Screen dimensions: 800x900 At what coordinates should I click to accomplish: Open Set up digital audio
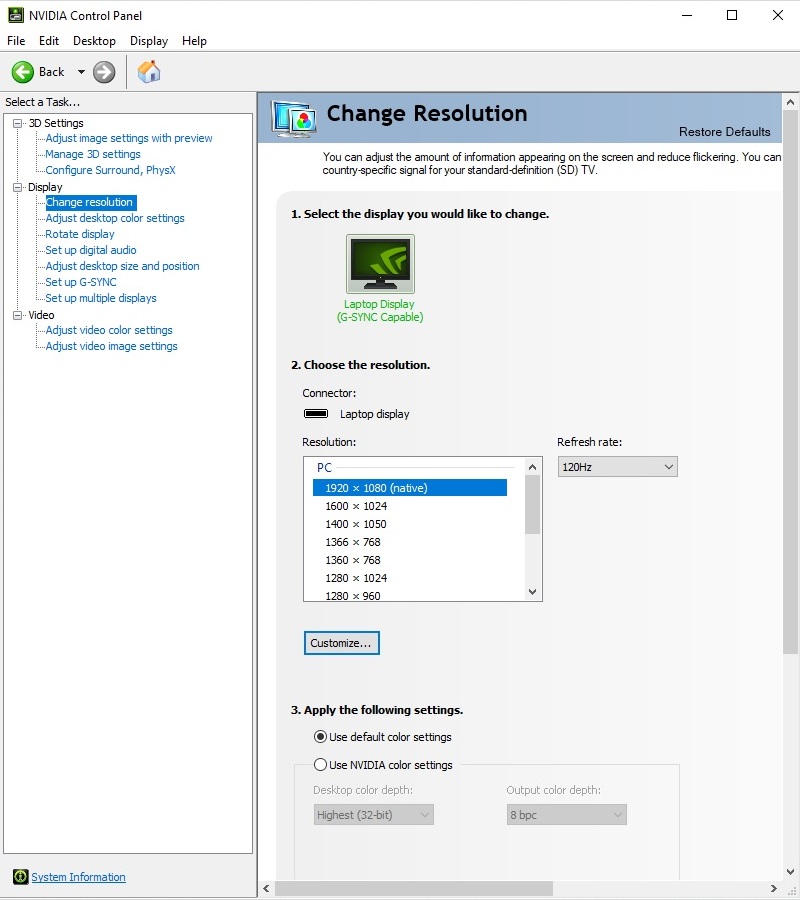91,250
